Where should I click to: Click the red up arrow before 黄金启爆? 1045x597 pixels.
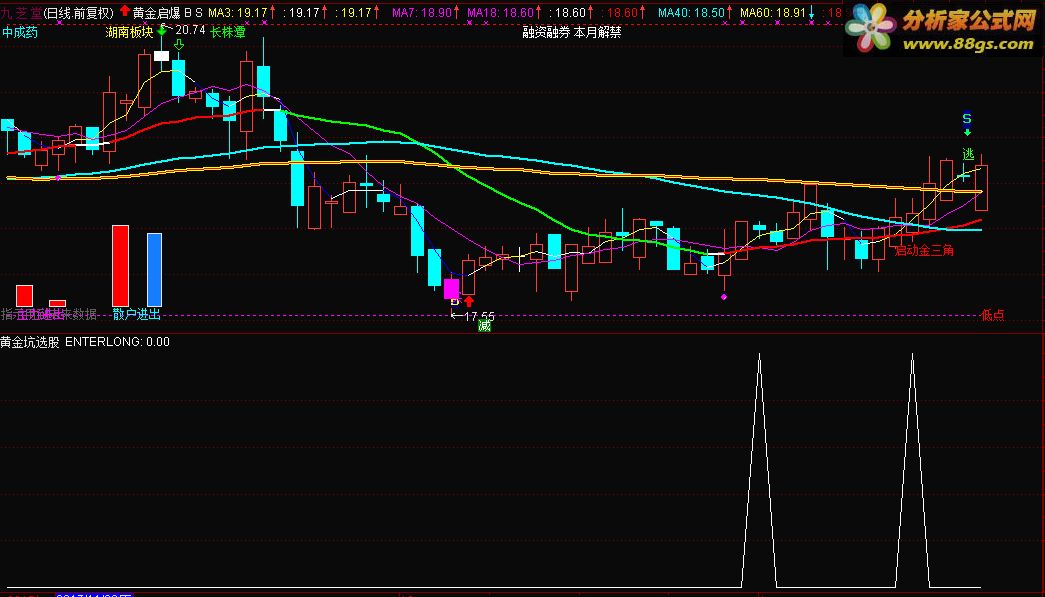tap(125, 11)
